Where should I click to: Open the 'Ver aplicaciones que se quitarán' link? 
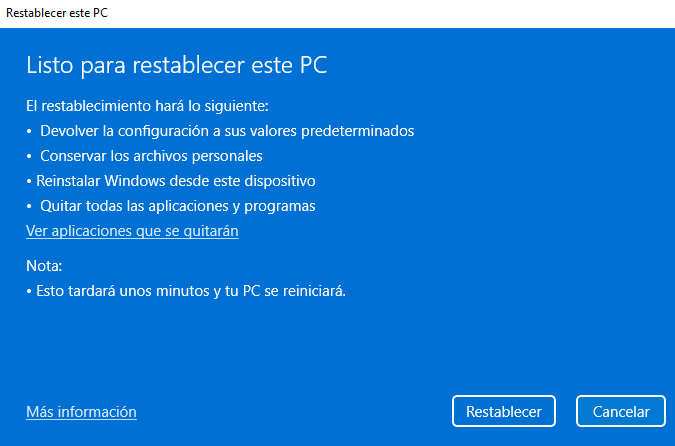pos(132,231)
